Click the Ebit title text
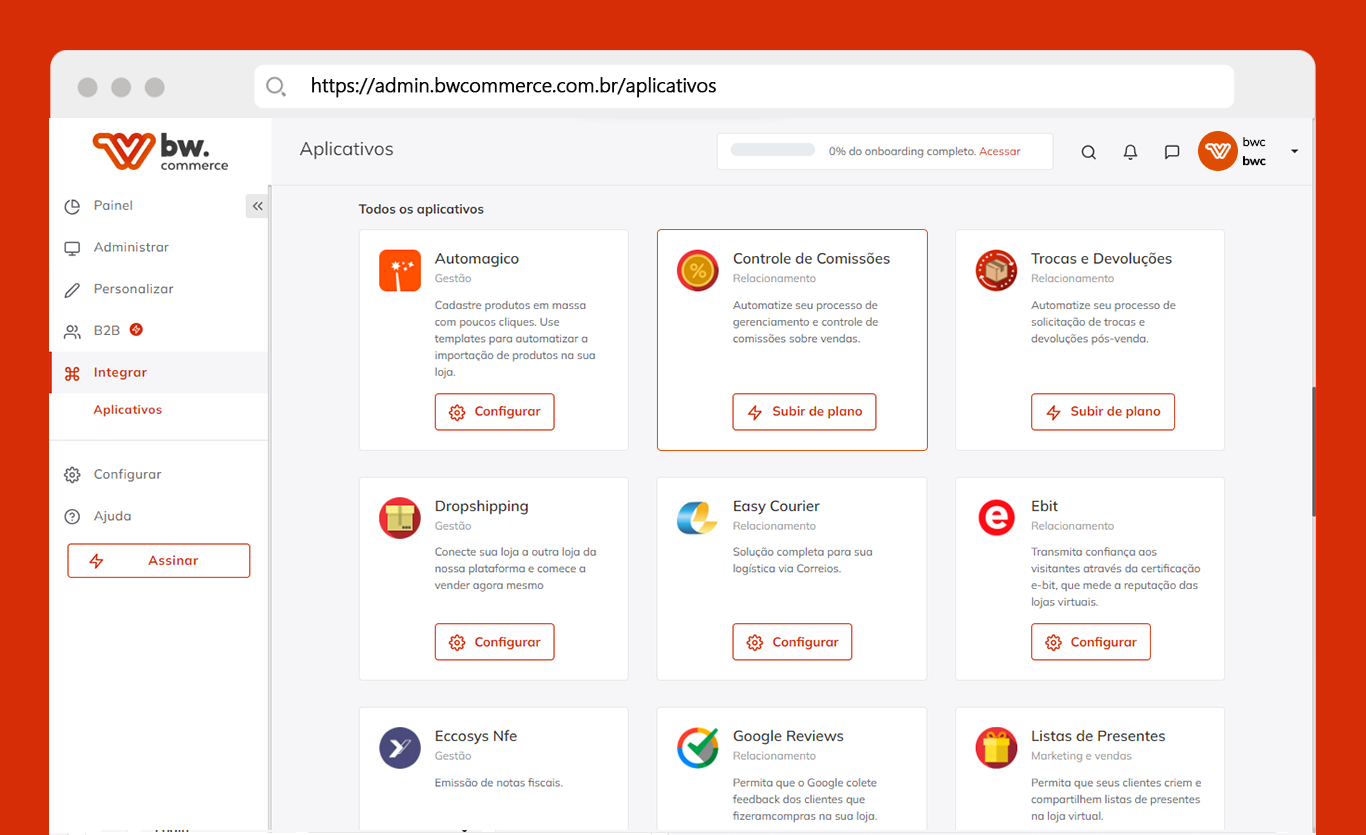Viewport: 1366px width, 835px height. coord(1044,506)
